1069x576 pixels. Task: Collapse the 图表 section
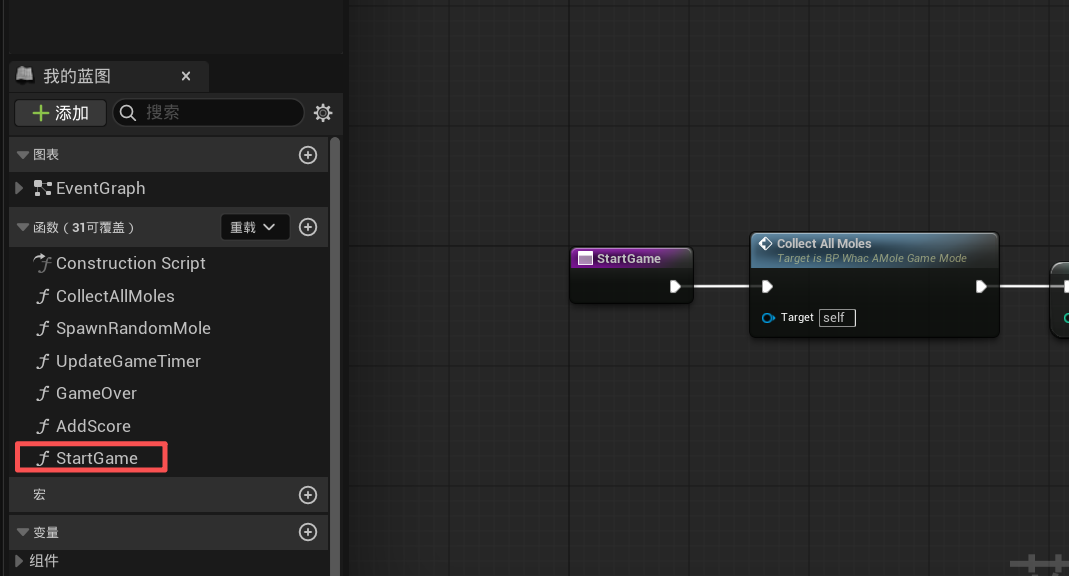[22, 155]
